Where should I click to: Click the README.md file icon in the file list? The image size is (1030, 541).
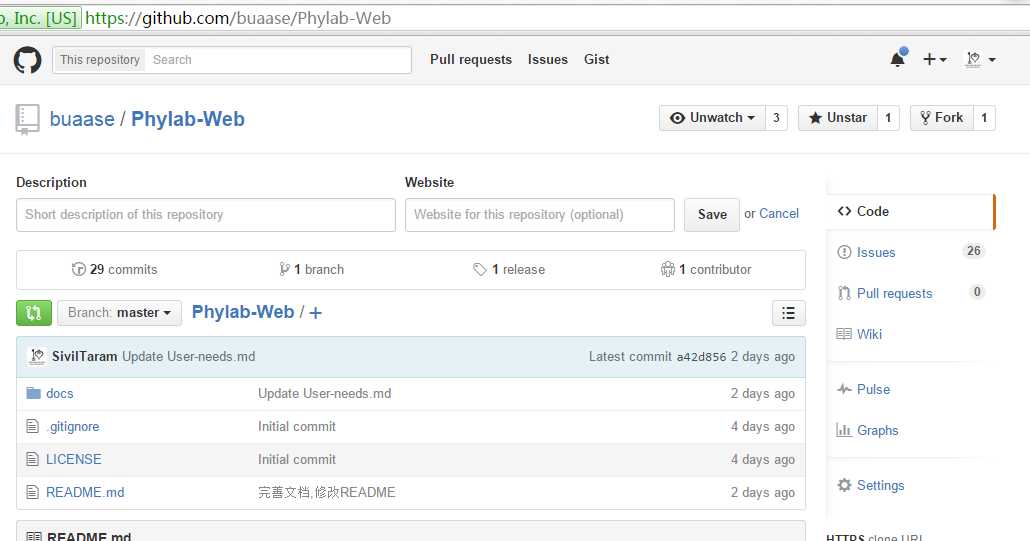pyautogui.click(x=32, y=492)
